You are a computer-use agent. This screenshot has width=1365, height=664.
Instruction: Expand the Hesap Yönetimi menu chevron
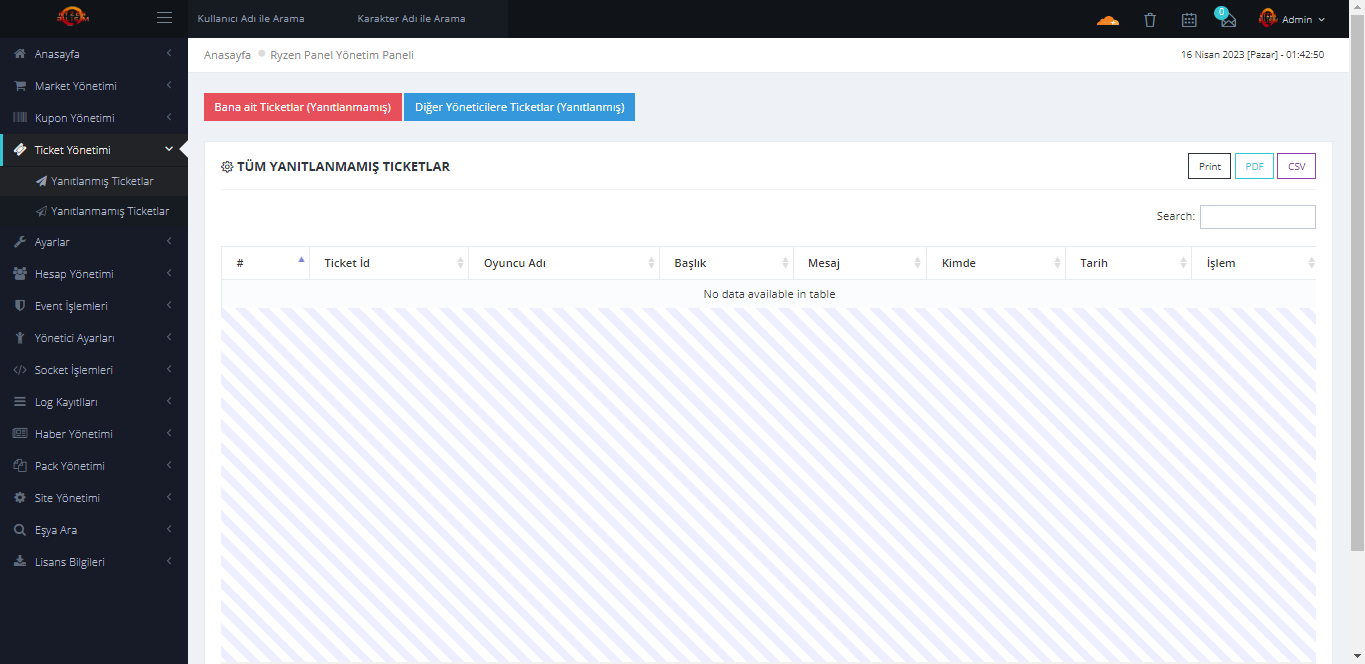coord(169,273)
